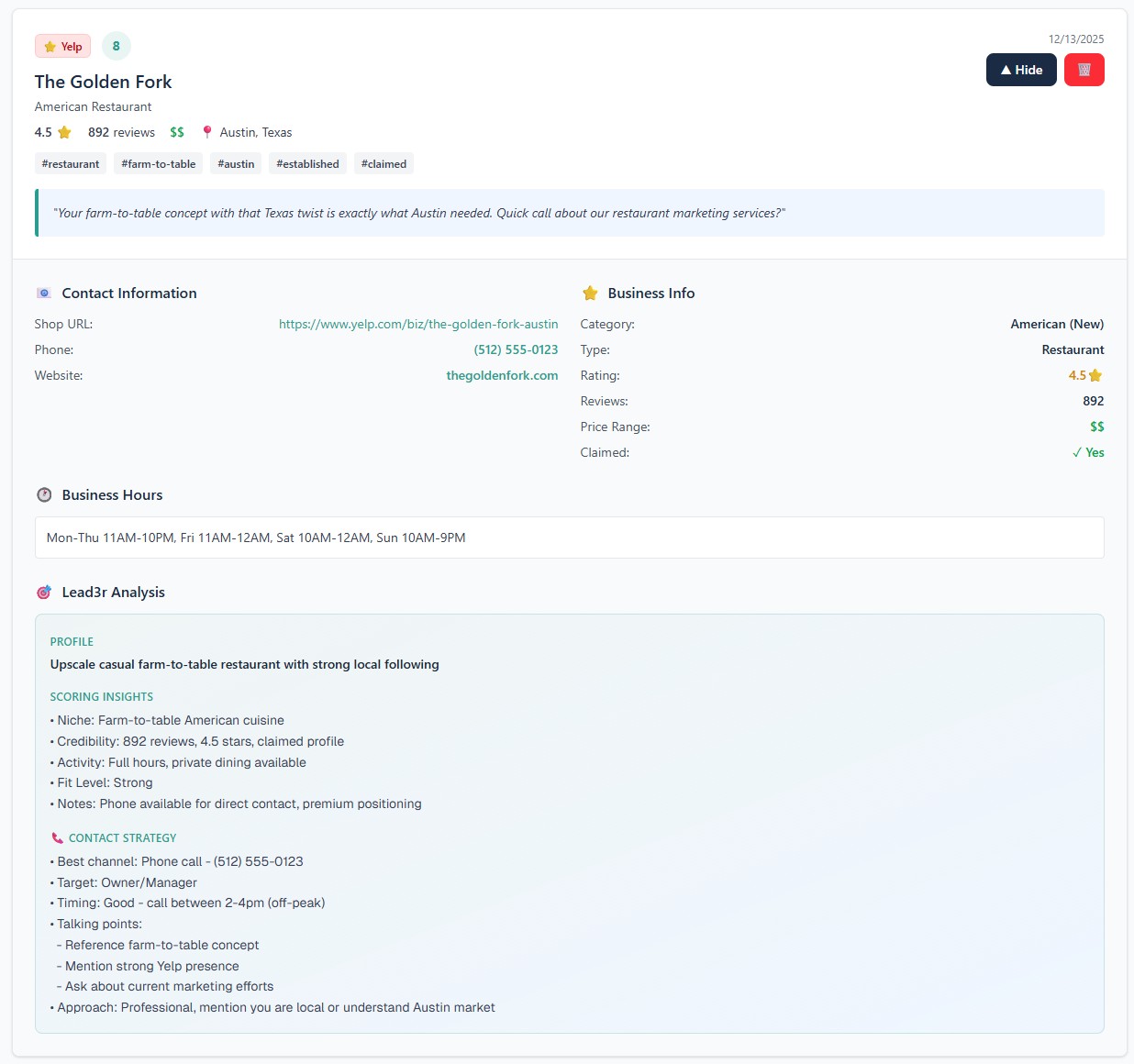Click the business hours text field
This screenshot has width=1134, height=1064.
pos(569,538)
